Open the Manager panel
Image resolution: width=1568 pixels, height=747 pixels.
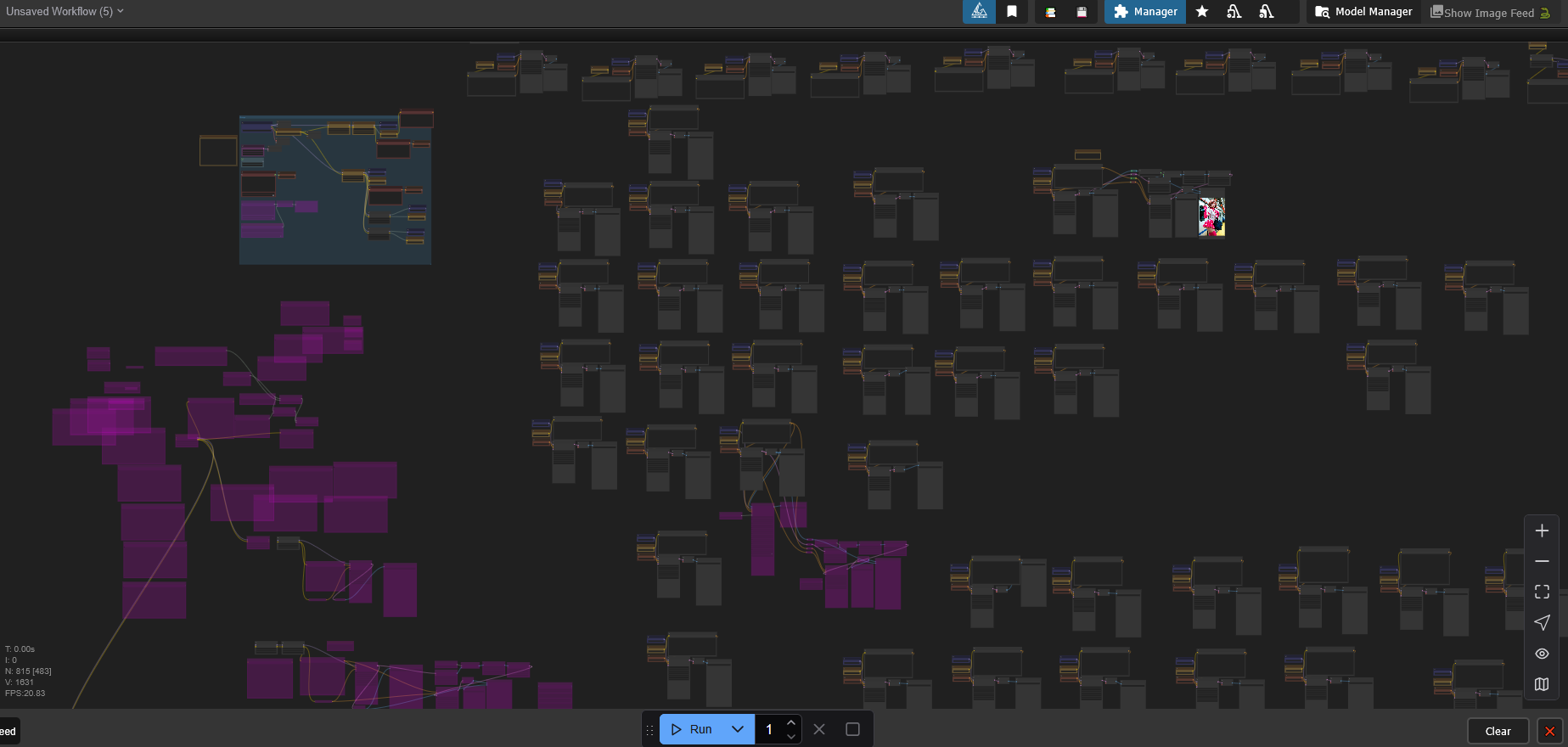pyautogui.click(x=1145, y=12)
